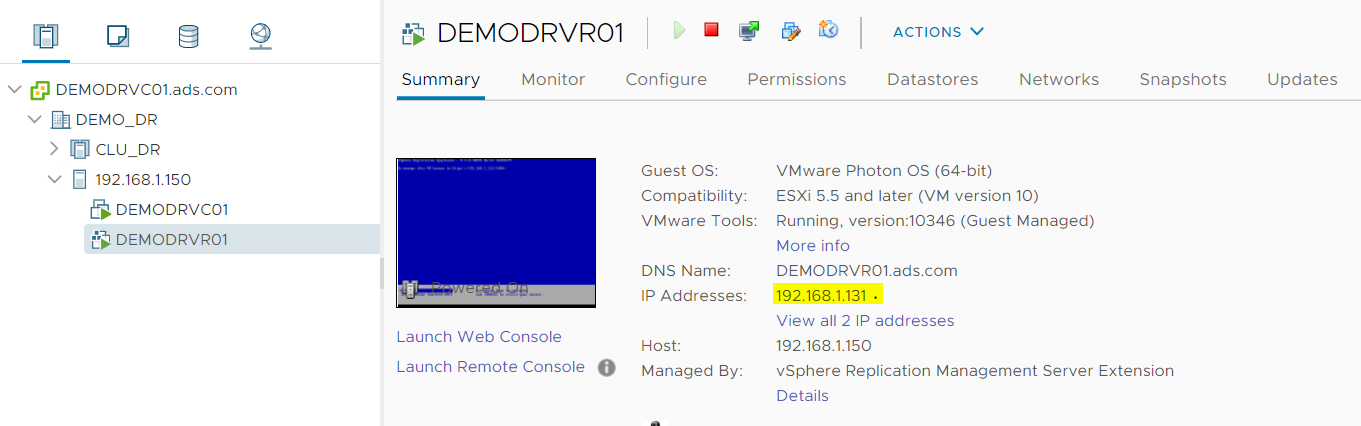Click VM icon beside DEMODRVC01

point(100,210)
